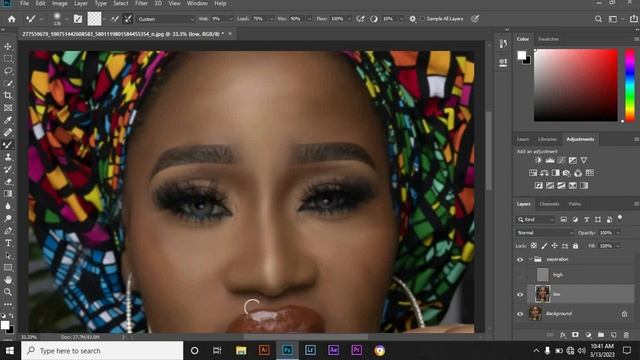Switch to the Paths tab
The width and height of the screenshot is (640, 360).
(x=575, y=204)
